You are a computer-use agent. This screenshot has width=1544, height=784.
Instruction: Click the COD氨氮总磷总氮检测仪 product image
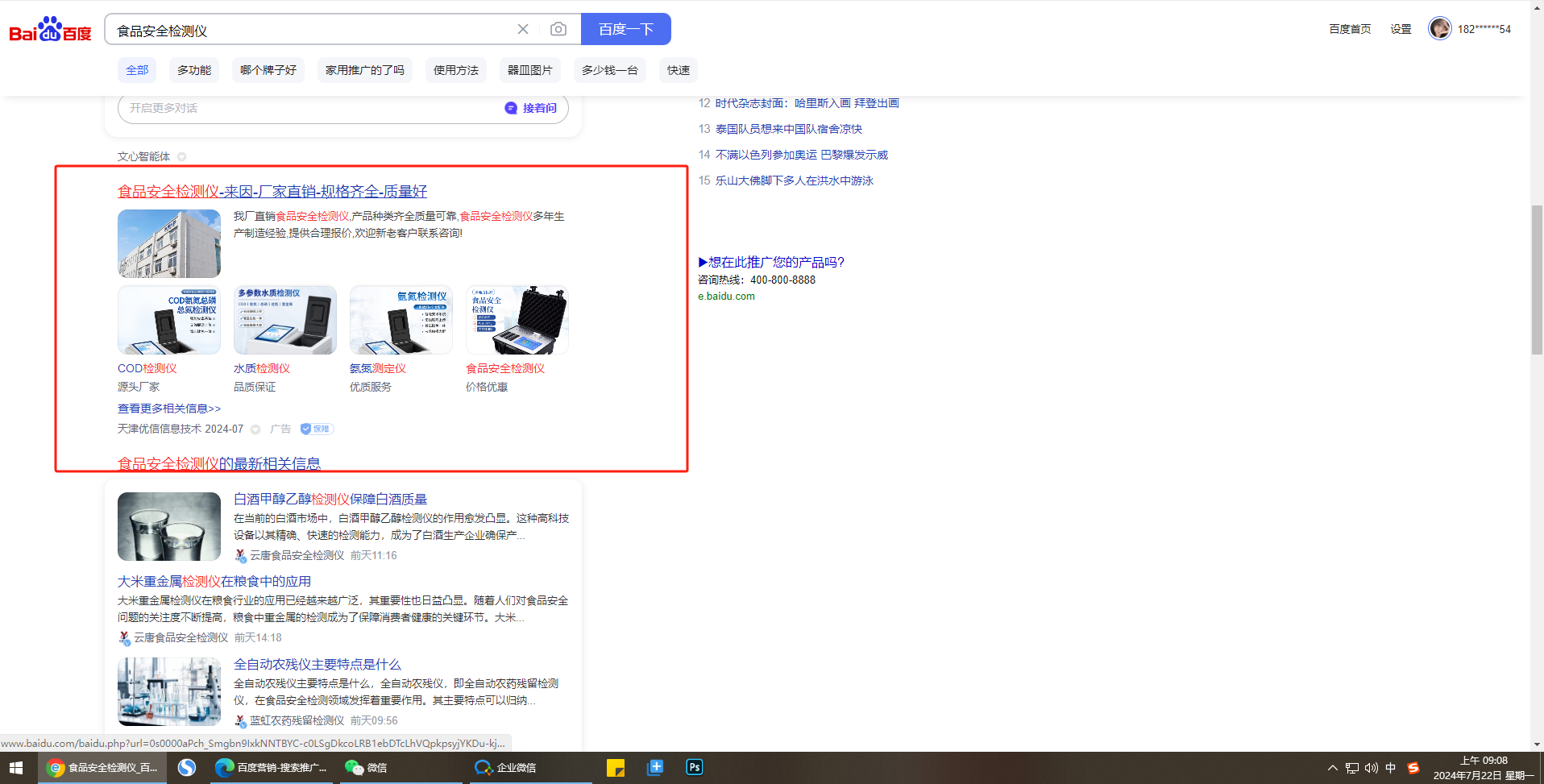pos(169,320)
